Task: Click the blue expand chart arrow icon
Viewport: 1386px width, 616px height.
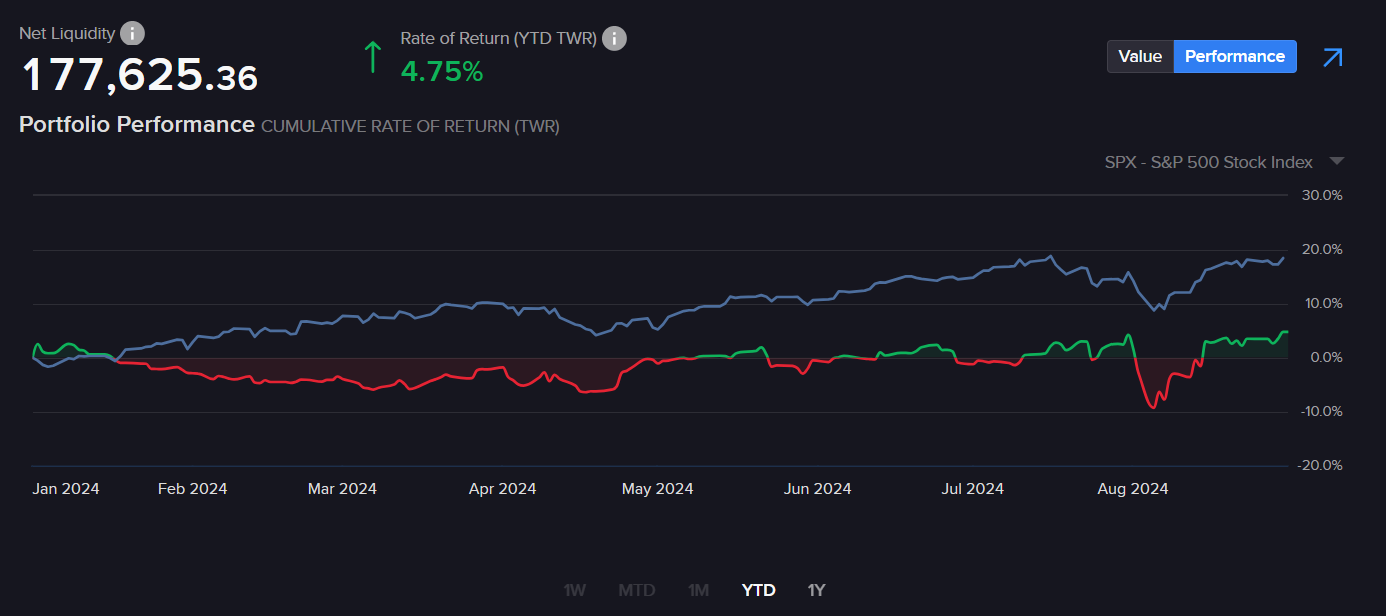Action: (x=1332, y=57)
